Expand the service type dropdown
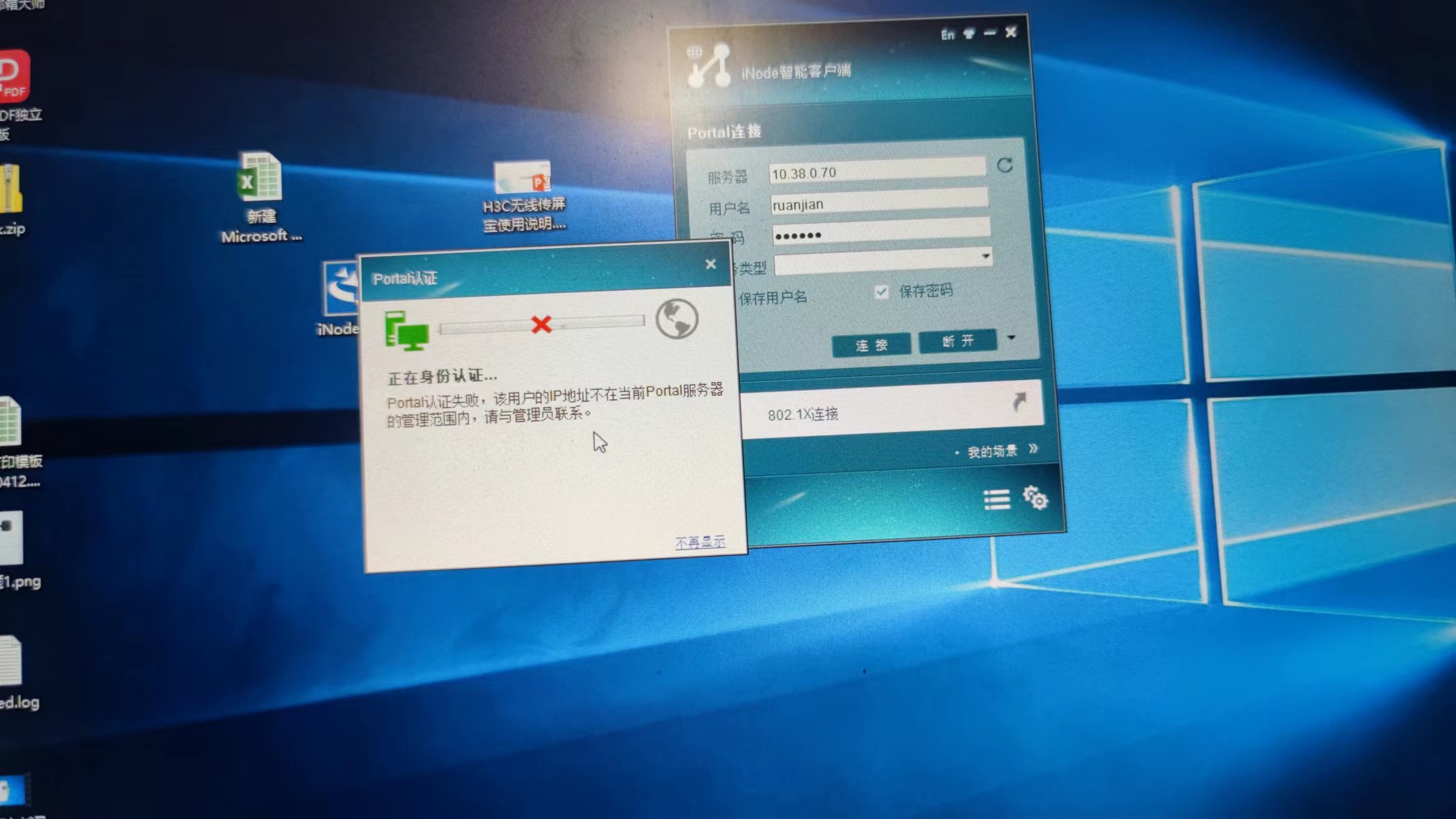The height and width of the screenshot is (819, 1456). (985, 257)
